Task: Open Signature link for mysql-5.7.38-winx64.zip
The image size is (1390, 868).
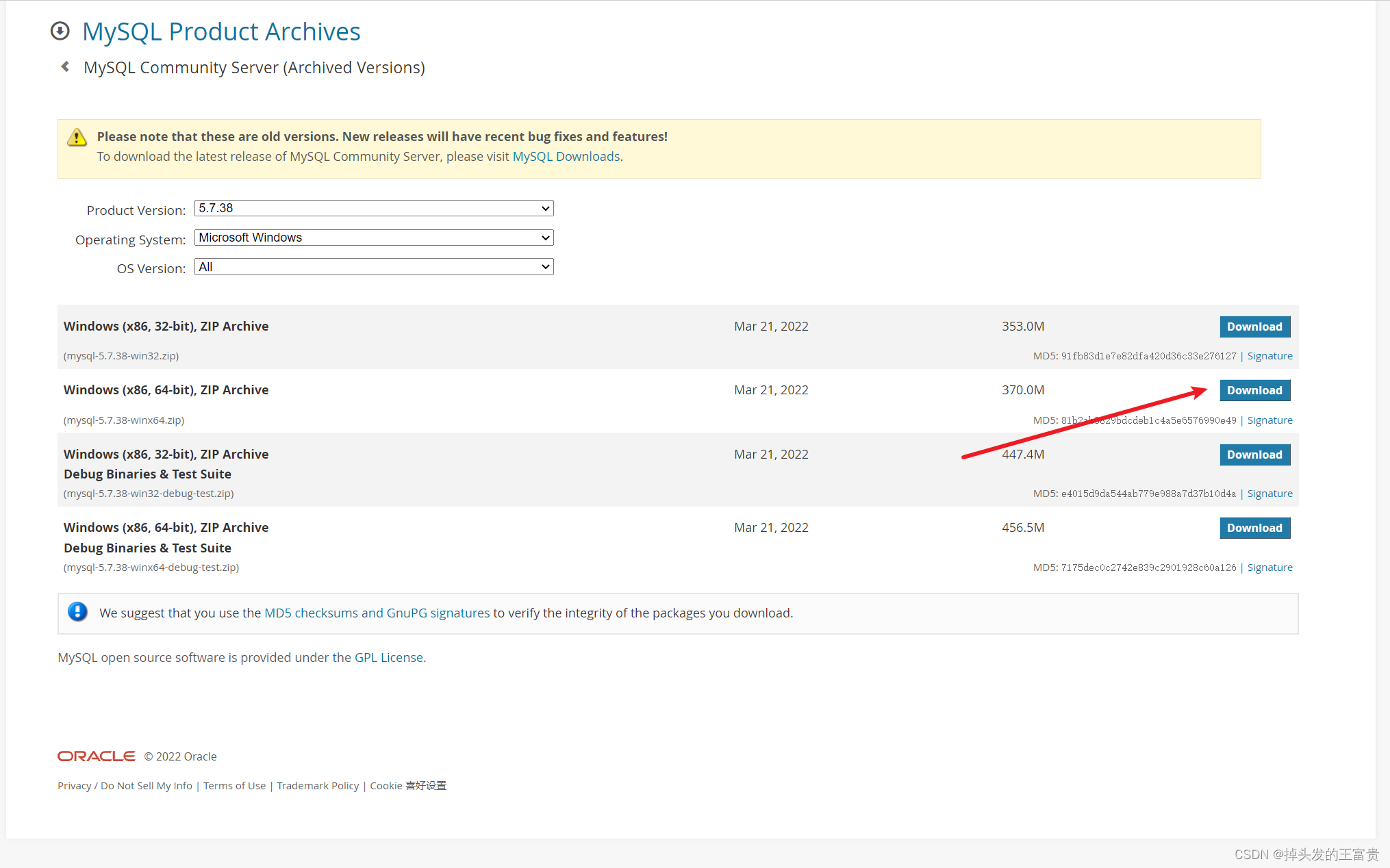Action: tap(1269, 420)
